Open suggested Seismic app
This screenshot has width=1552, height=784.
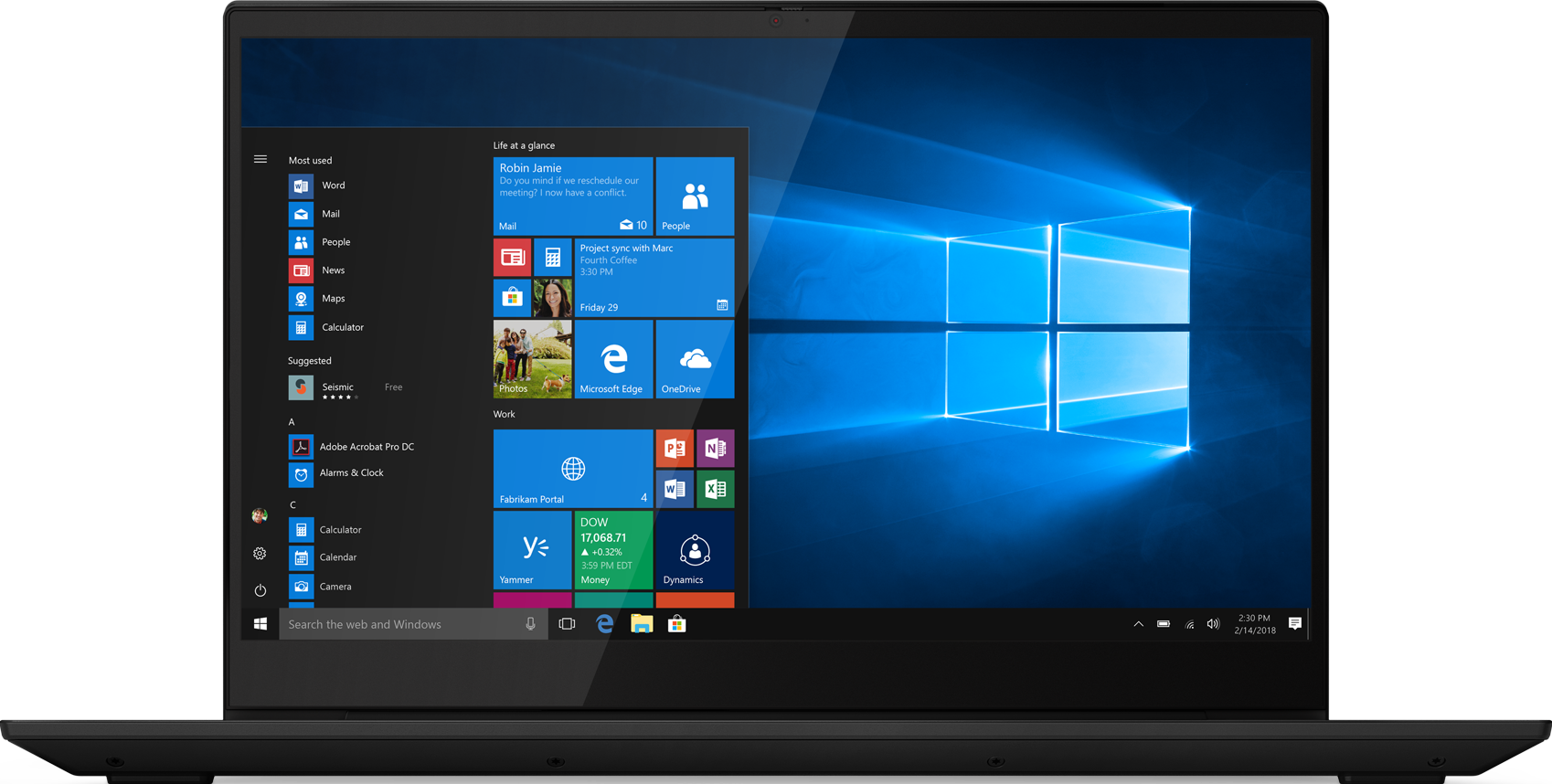click(x=323, y=387)
